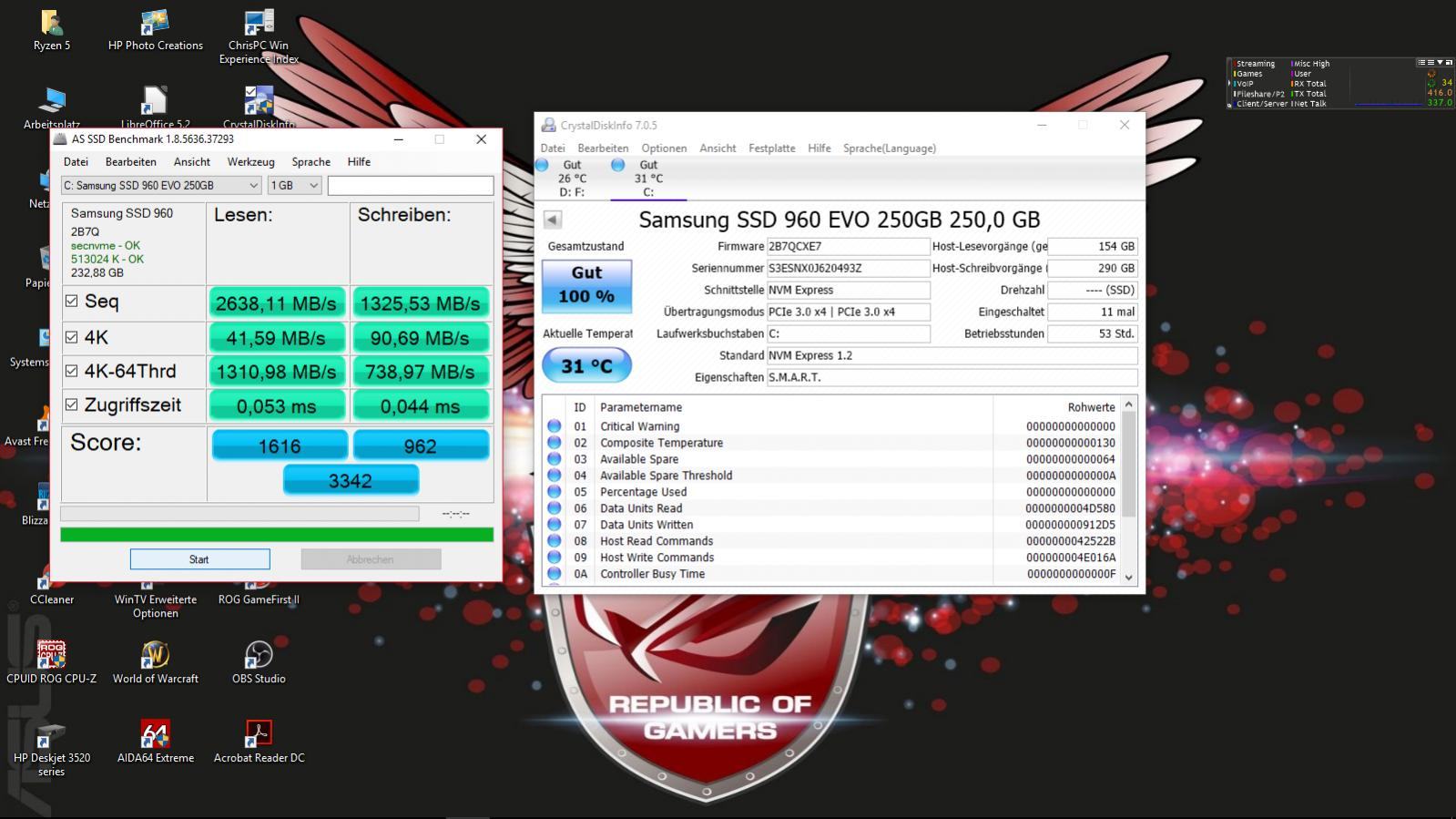Screen dimensions: 1456x819
Task: Open the 1 GB test size dropdown
Action: (x=294, y=185)
